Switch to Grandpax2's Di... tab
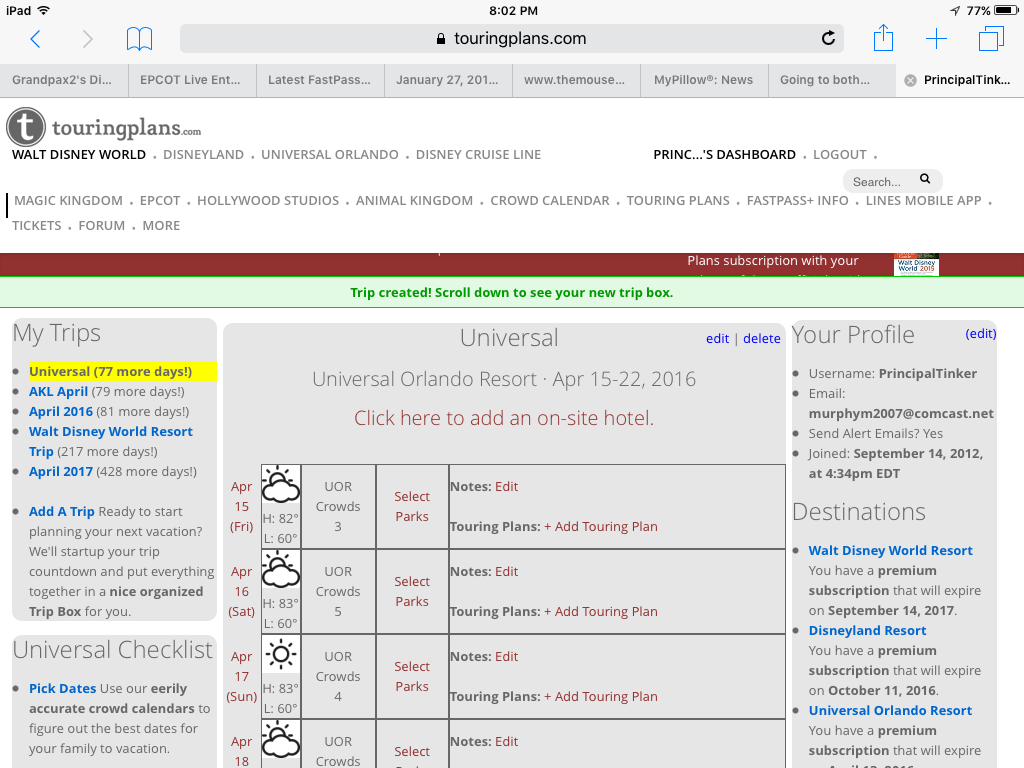The height and width of the screenshot is (768, 1024). 64,80
